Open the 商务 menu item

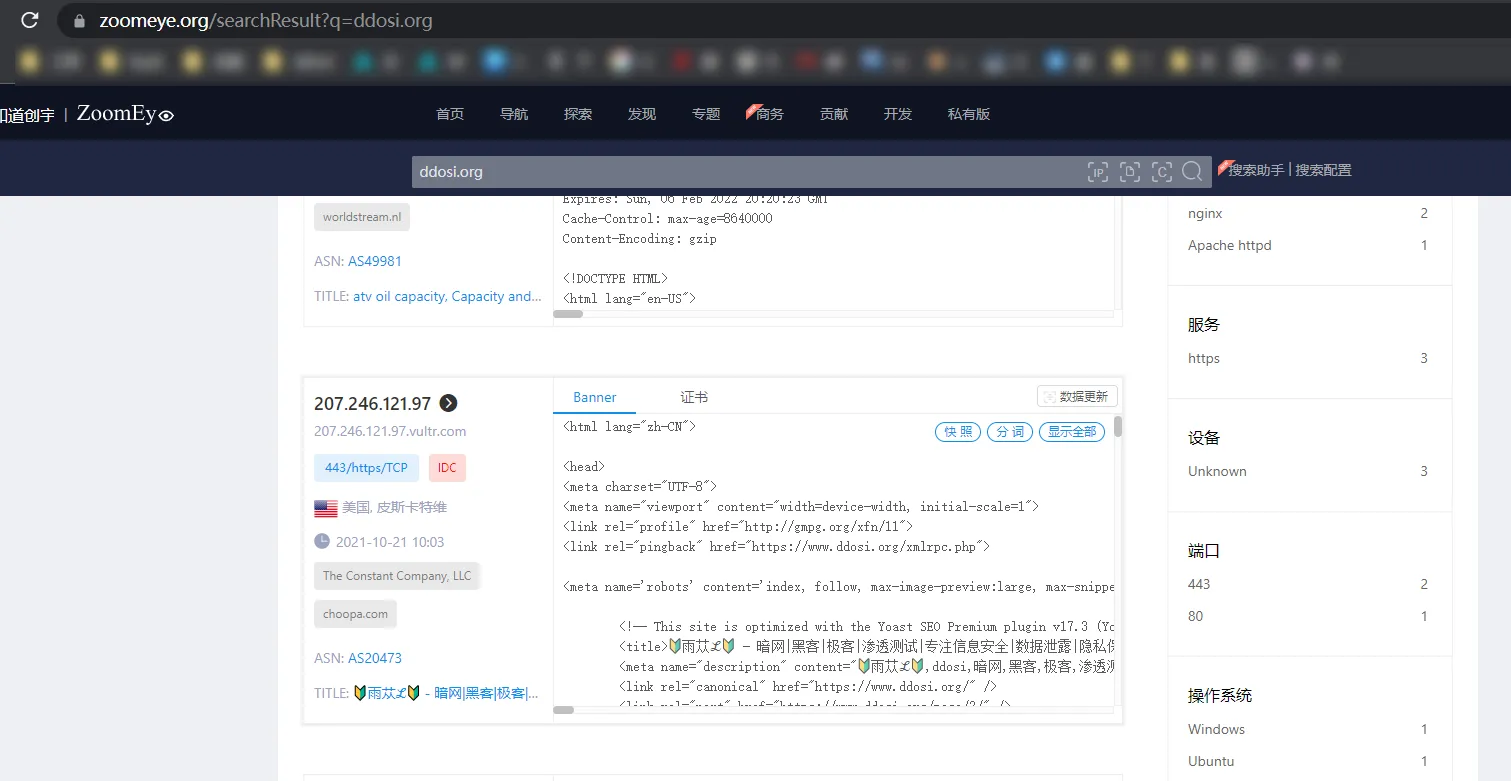coord(769,114)
